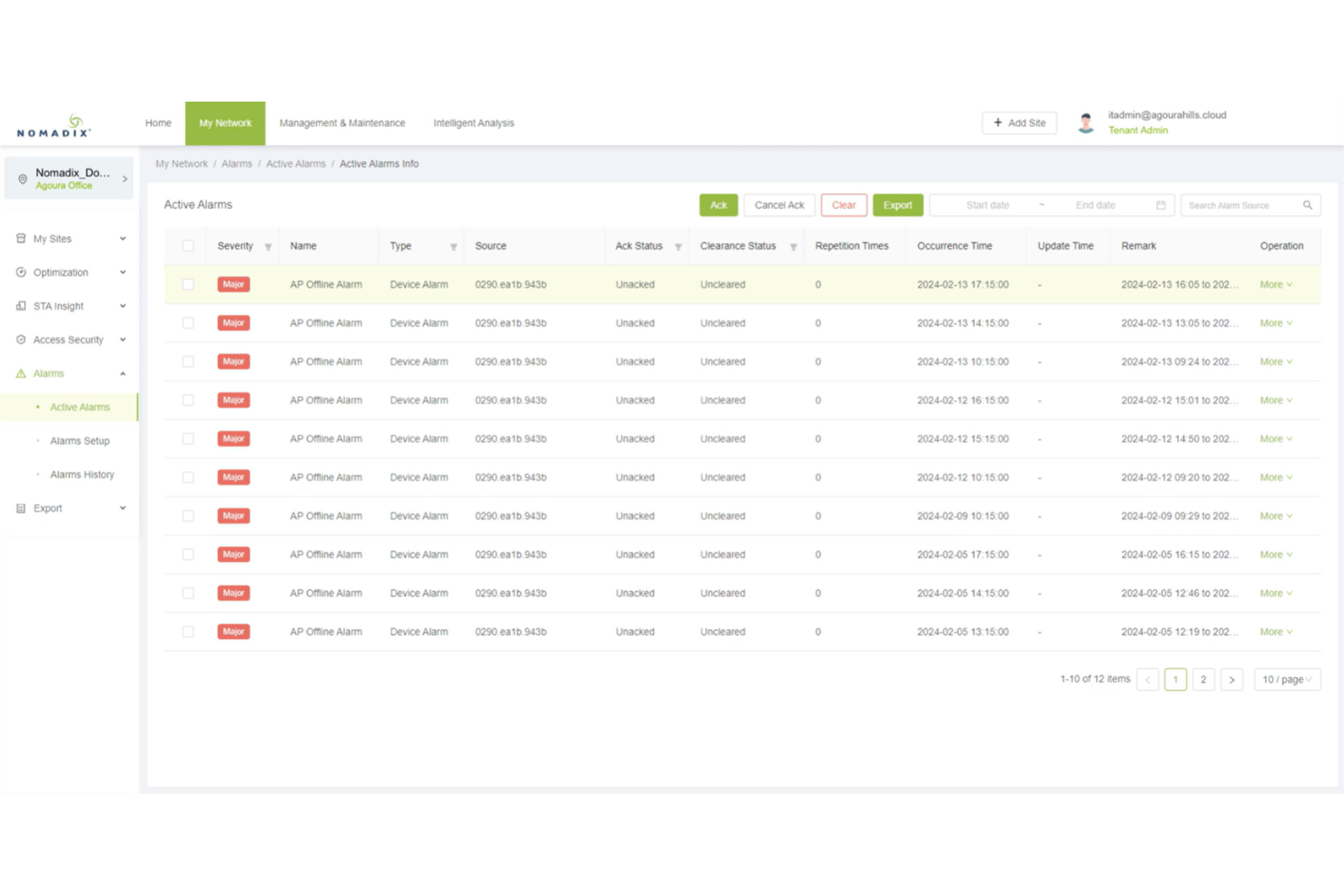Viewport: 1344px width, 896px height.
Task: Filter by Clearance Status funnel icon
Action: (794, 247)
